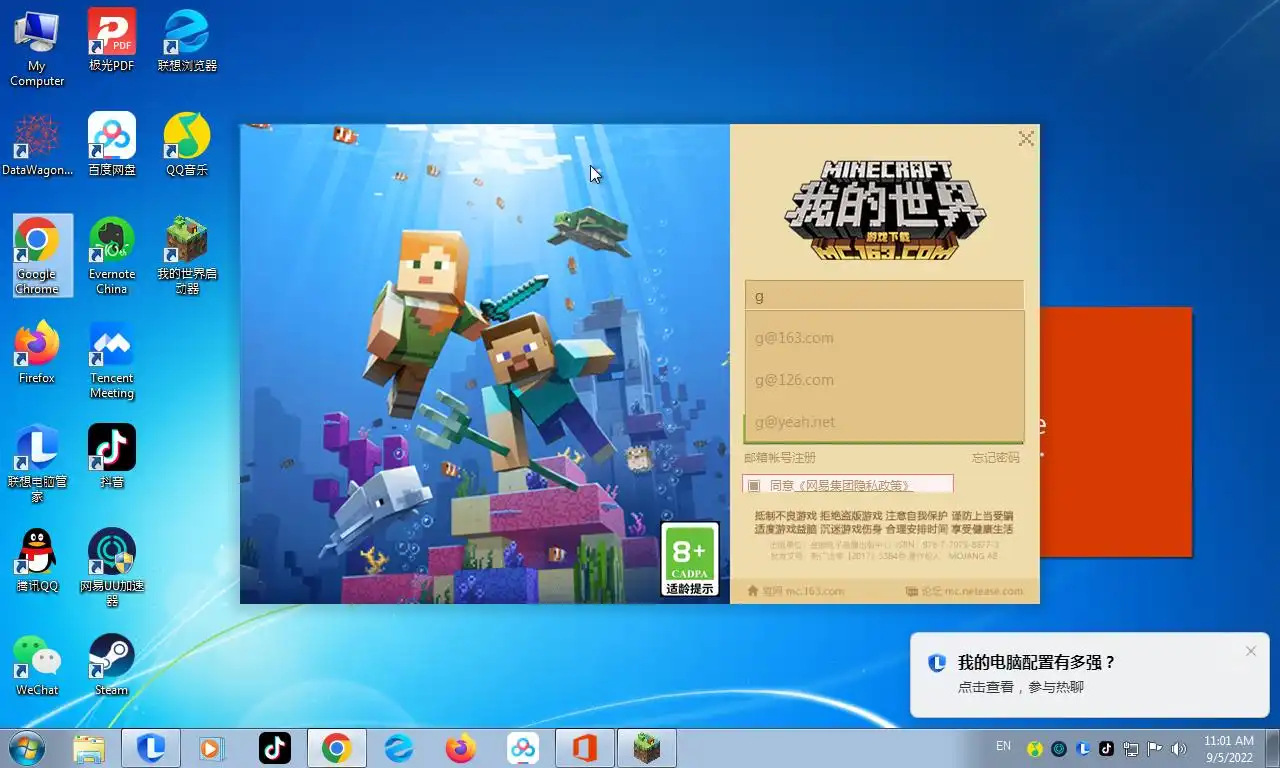Open the 腾讯QQ desktop shortcut
Image resolution: width=1280 pixels, height=768 pixels.
(37, 560)
